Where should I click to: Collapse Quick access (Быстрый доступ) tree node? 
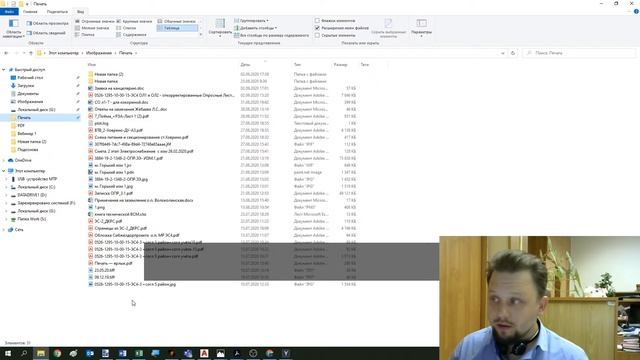4,70
